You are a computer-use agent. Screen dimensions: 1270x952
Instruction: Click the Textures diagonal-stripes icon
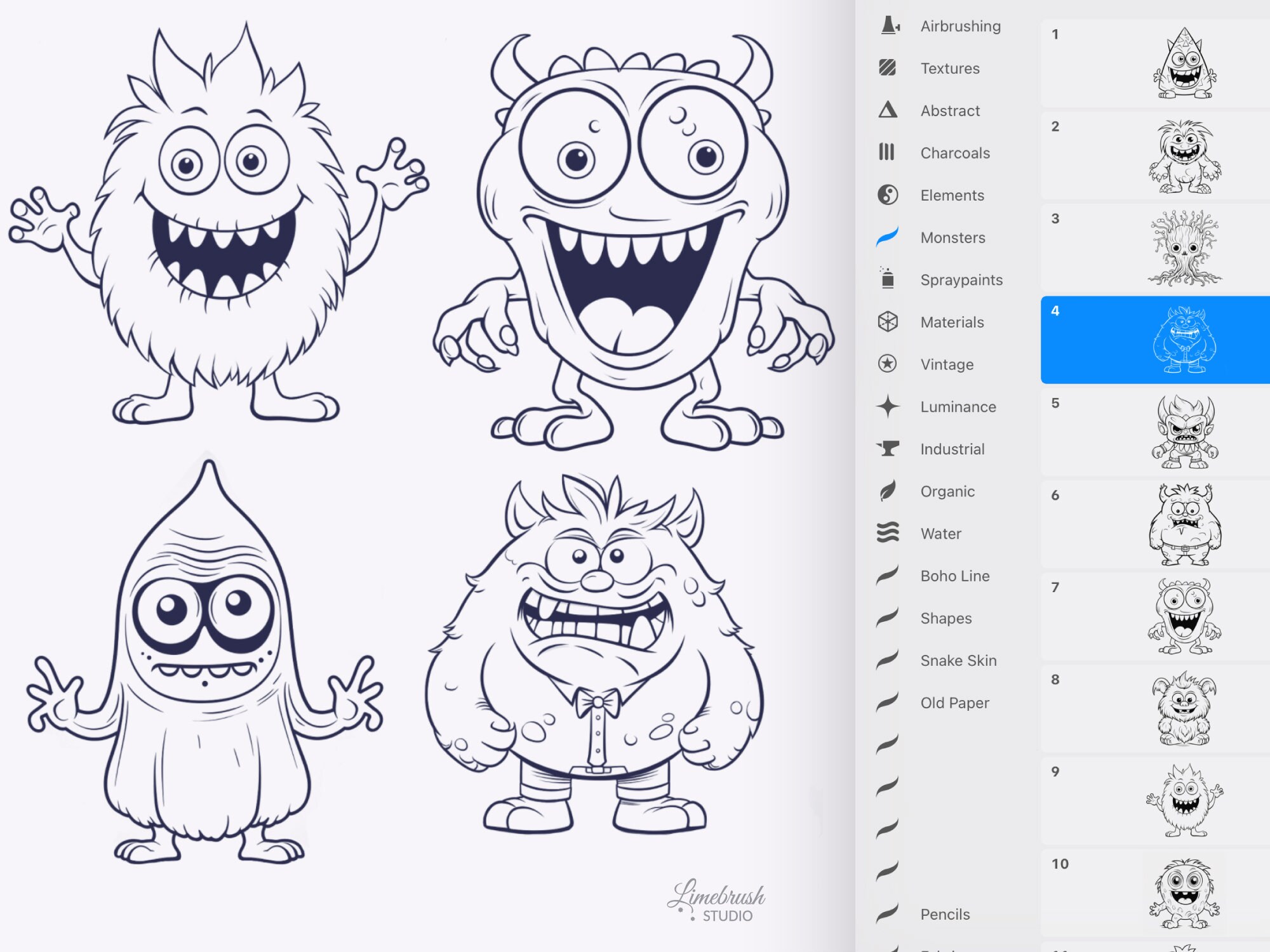point(888,68)
